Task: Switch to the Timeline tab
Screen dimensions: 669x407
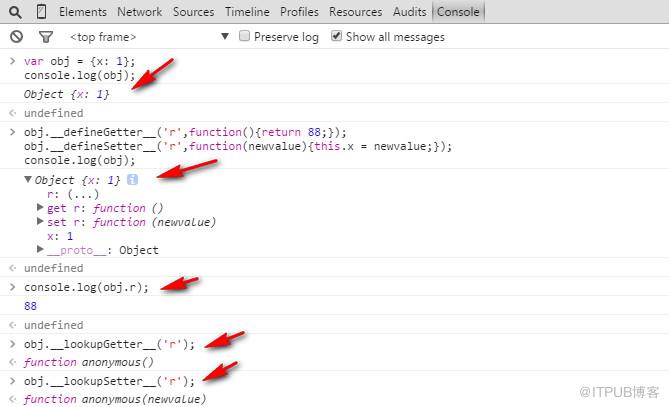Action: [247, 12]
